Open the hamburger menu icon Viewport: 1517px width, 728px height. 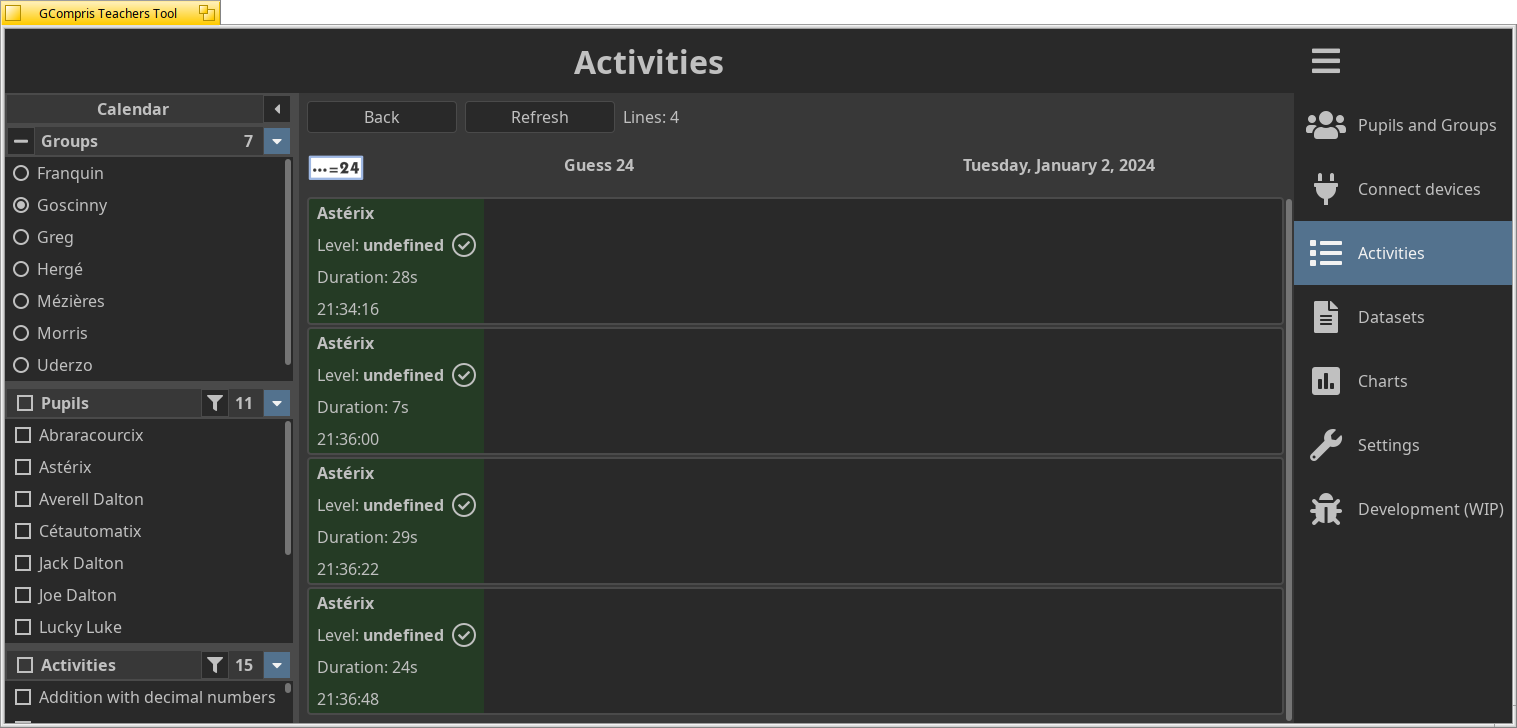pos(1325,61)
